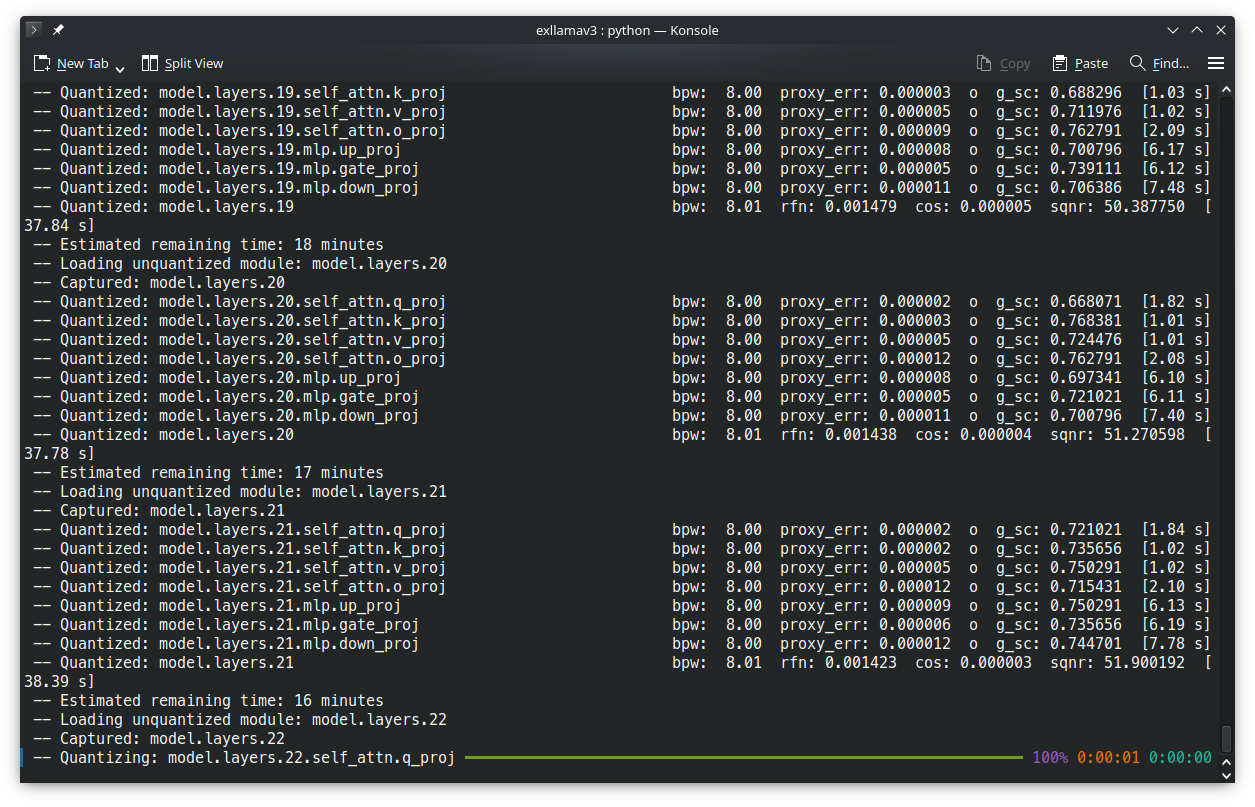
Task: Click model.layers.21.mlp.down_proj entry
Action: 288,644
